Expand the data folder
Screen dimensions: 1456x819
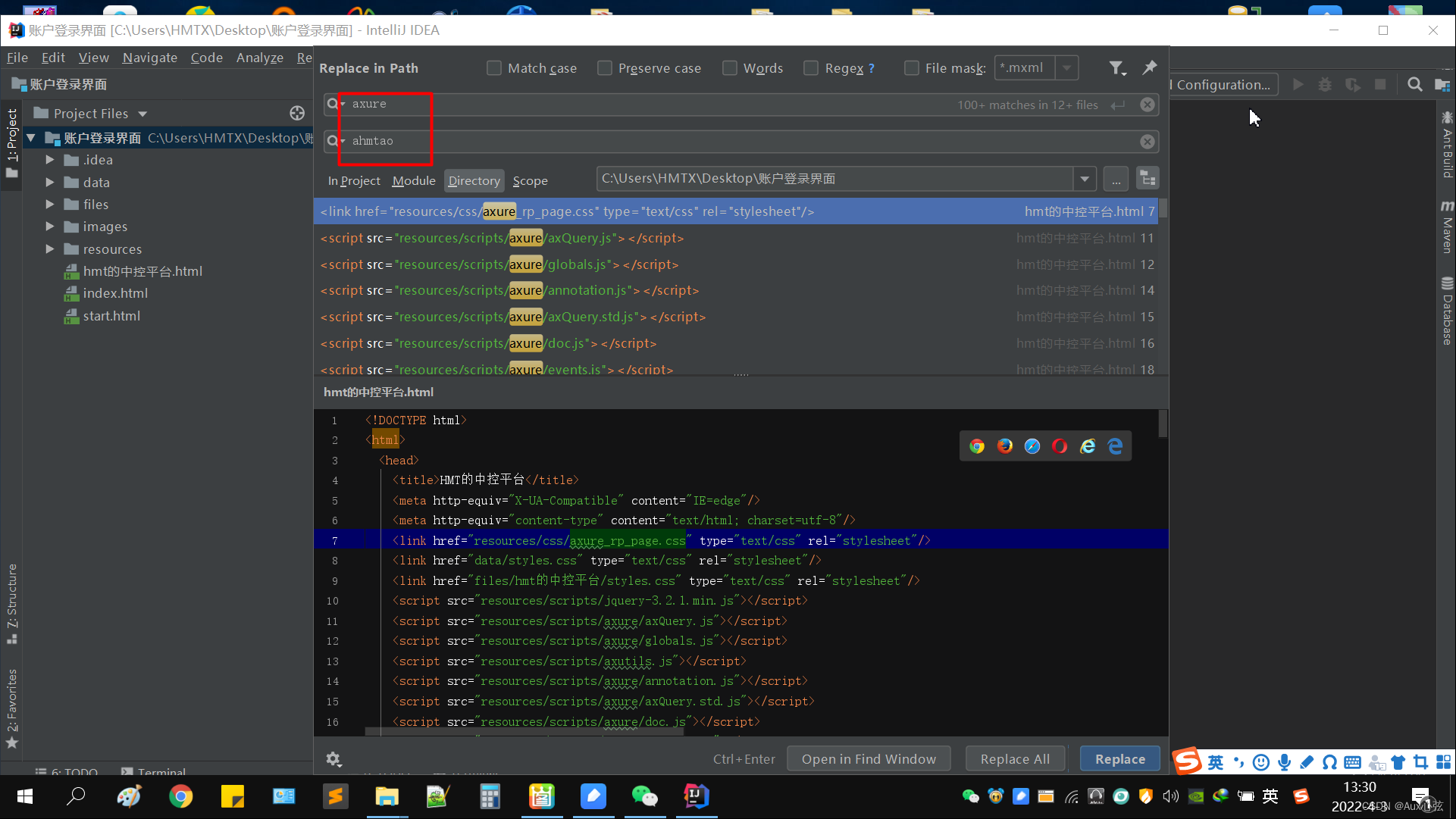click(x=50, y=183)
